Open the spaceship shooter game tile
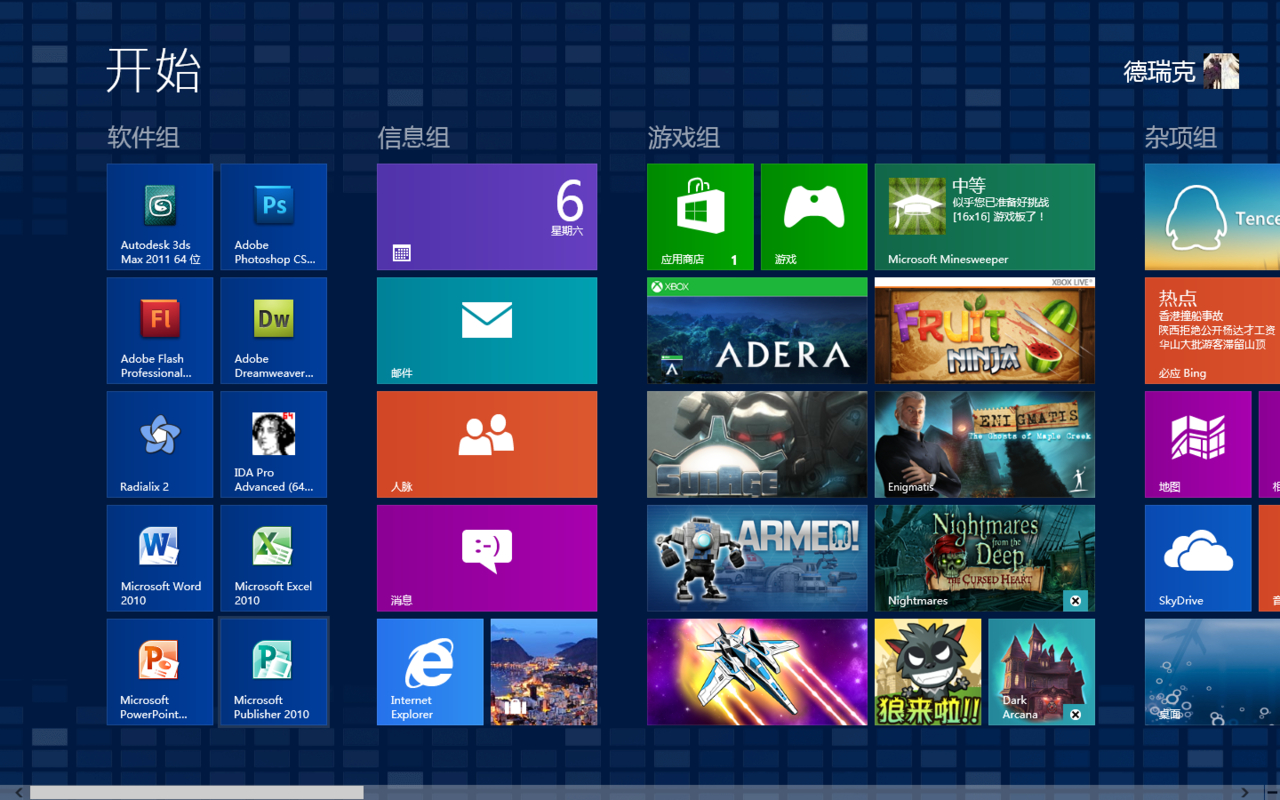Viewport: 1280px width, 800px height. tap(757, 672)
